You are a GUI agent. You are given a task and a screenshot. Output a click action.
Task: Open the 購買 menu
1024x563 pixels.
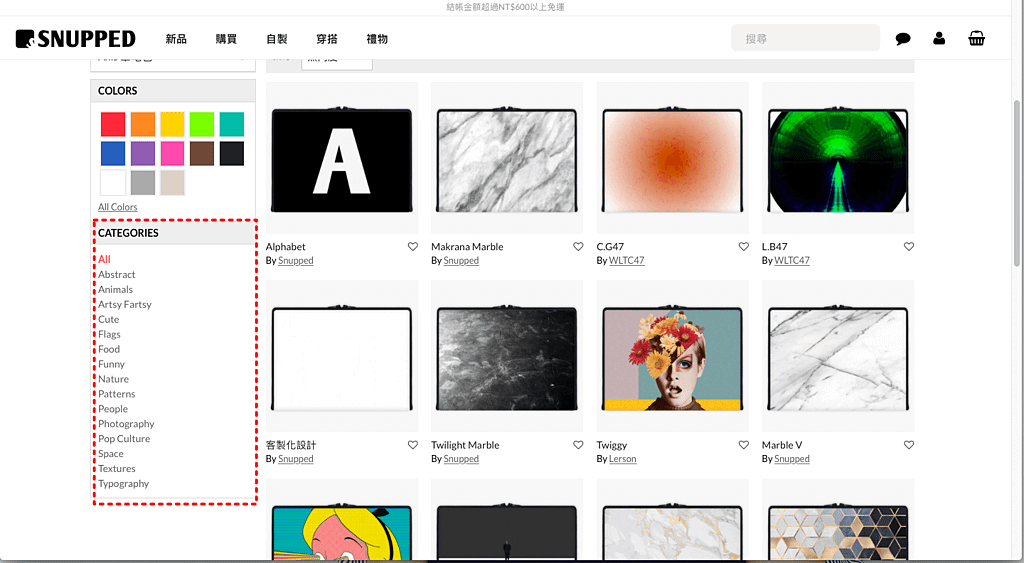click(226, 39)
